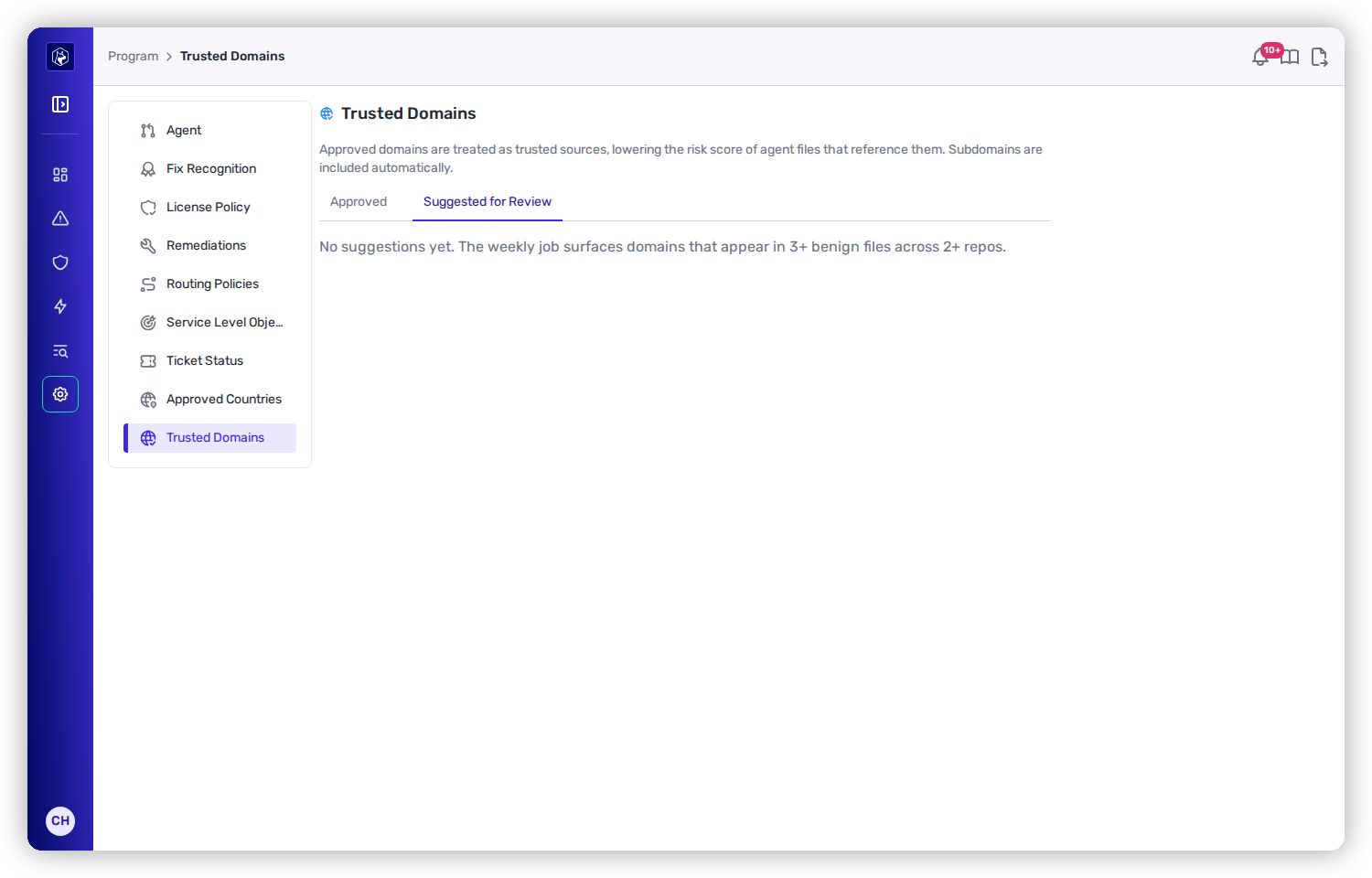Click the Agent pull-request icon

point(148,131)
